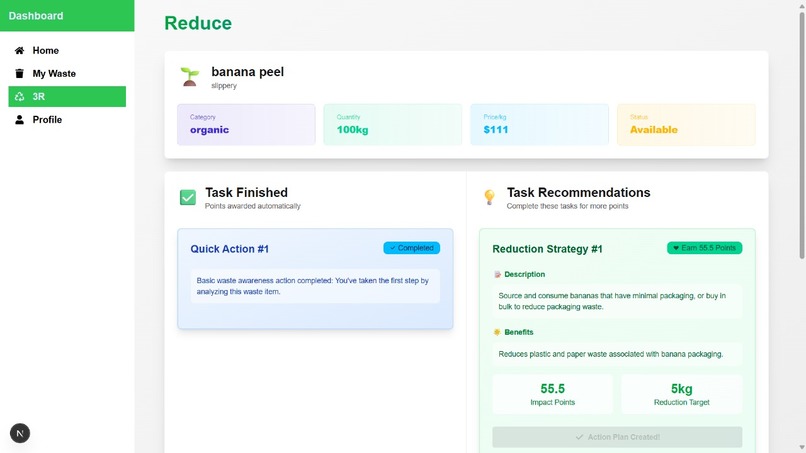This screenshot has height=453, width=806.
Task: Click the Profile person icon
Action: (20, 119)
